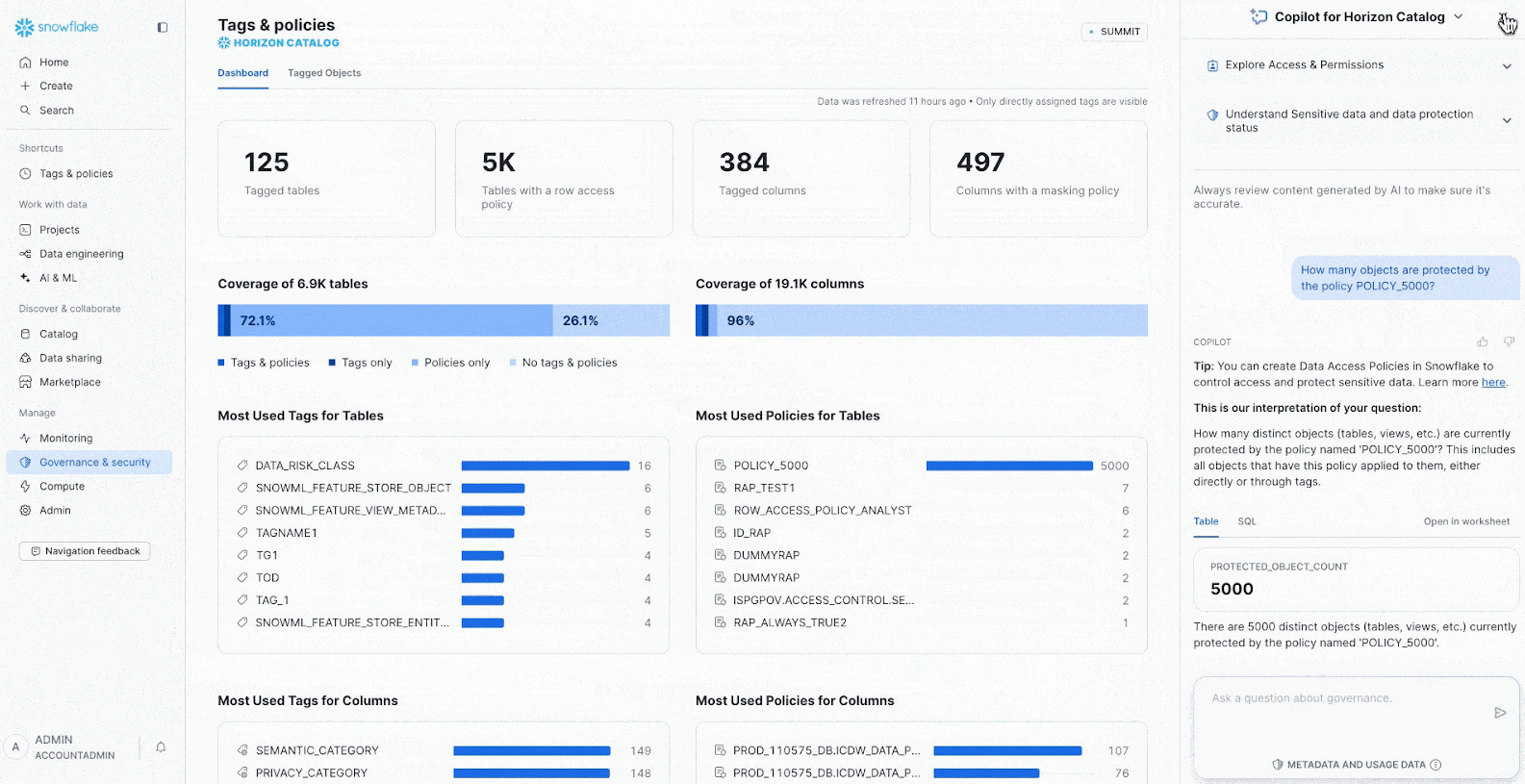Click the Navigation feedback button

[85, 551]
